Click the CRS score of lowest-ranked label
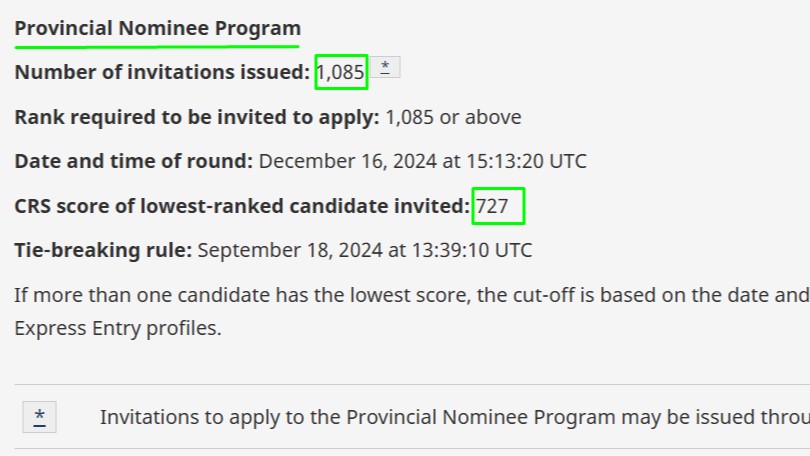 pos(242,206)
